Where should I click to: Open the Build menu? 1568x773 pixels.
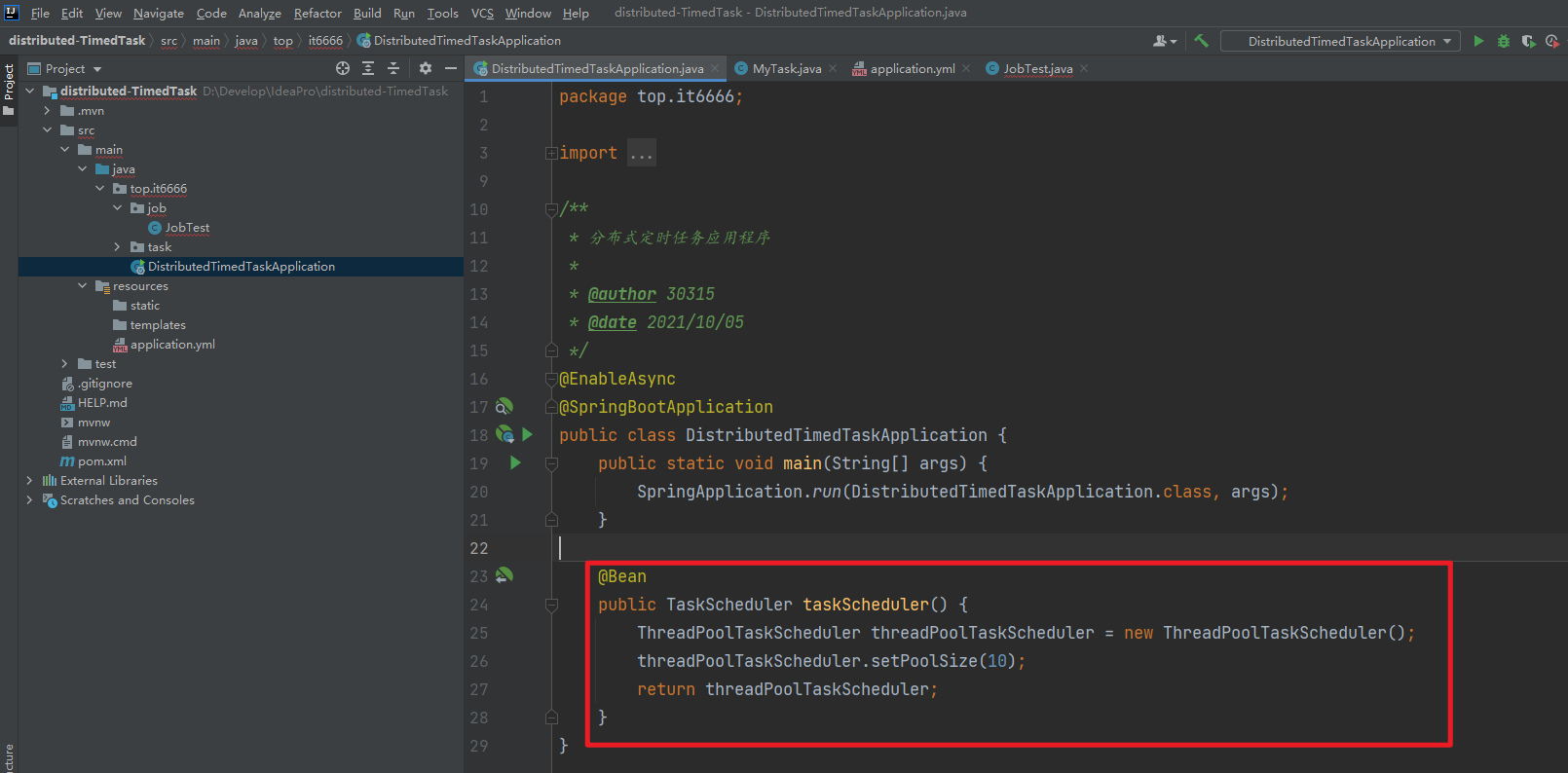click(x=367, y=13)
